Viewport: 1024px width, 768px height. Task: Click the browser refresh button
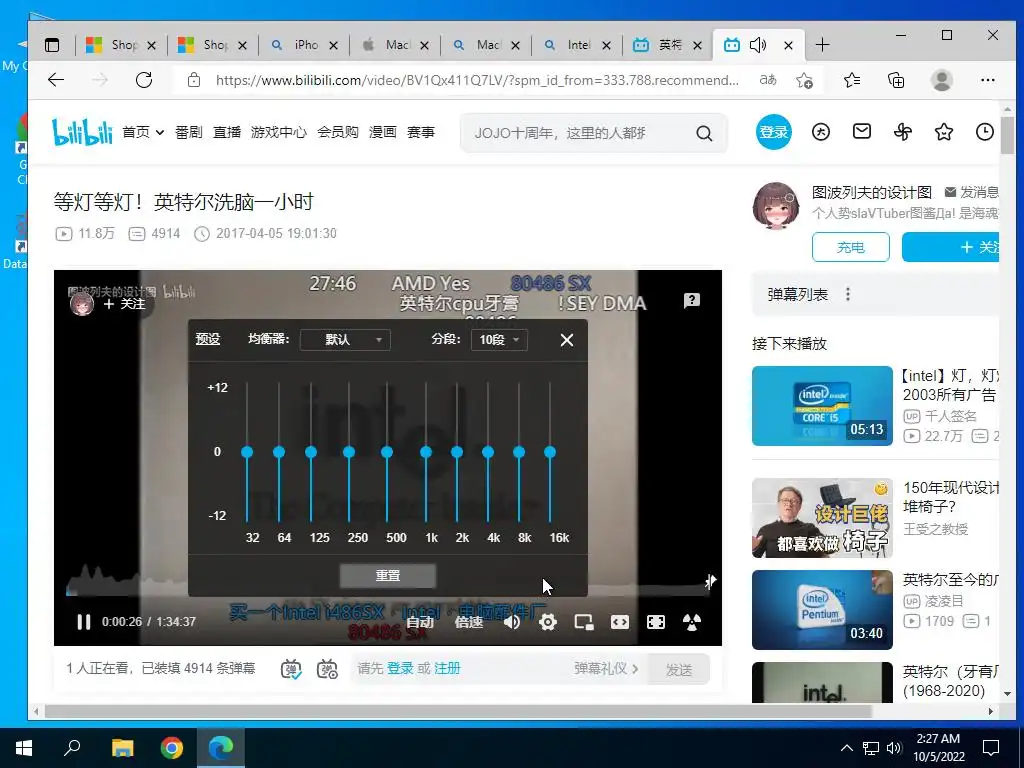[144, 80]
